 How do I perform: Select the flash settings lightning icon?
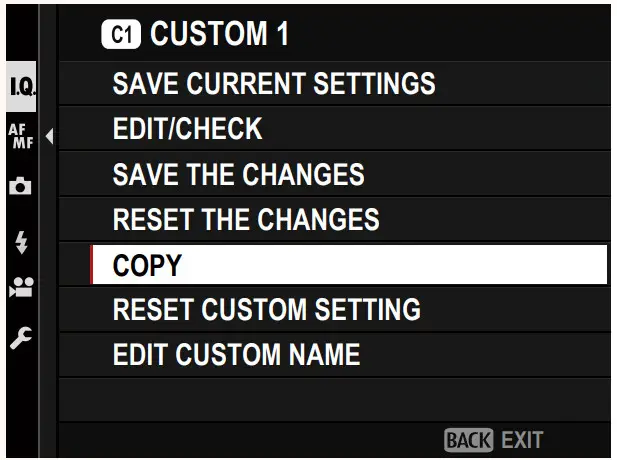pyautogui.click(x=19, y=241)
